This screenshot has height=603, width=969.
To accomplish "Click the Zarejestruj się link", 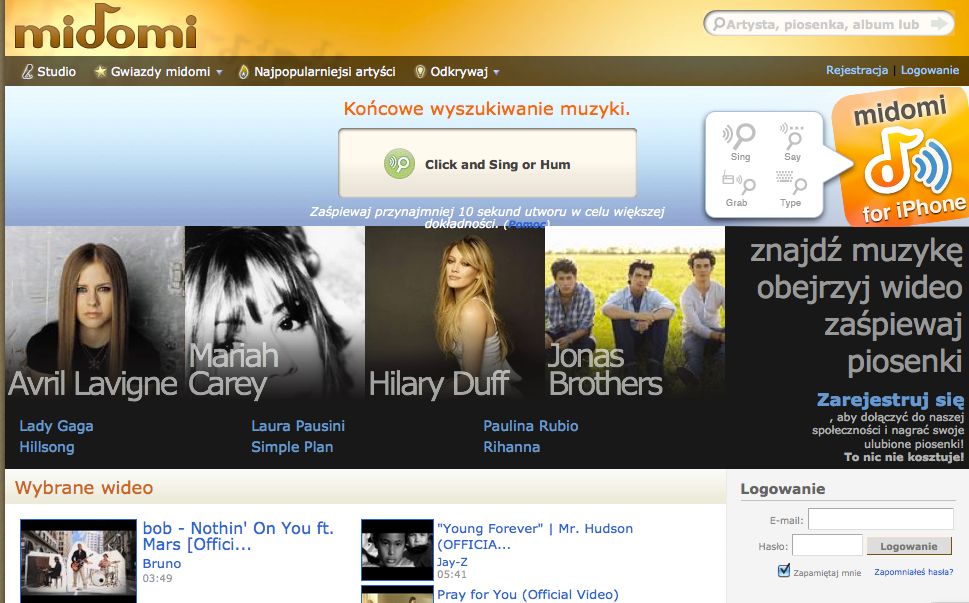I will [890, 400].
